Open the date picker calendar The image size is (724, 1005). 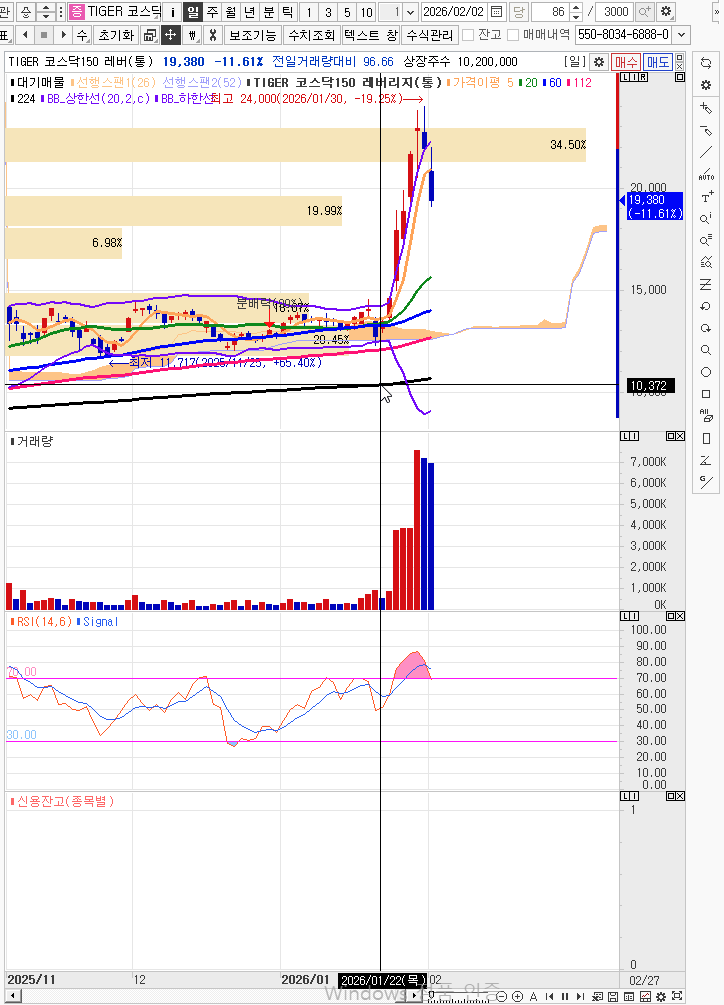tap(496, 12)
